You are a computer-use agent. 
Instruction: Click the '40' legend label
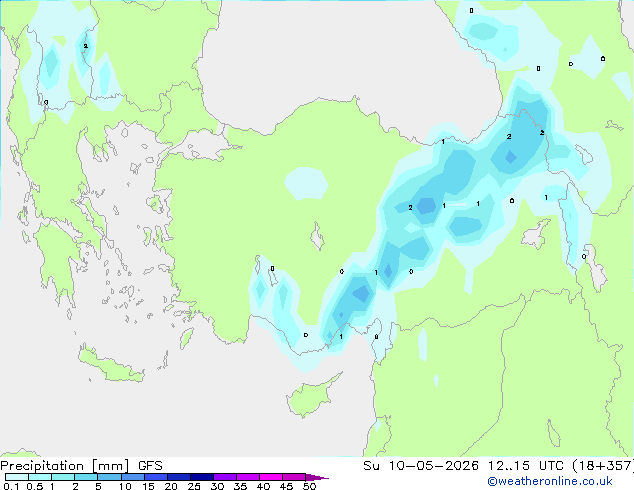tap(263, 486)
